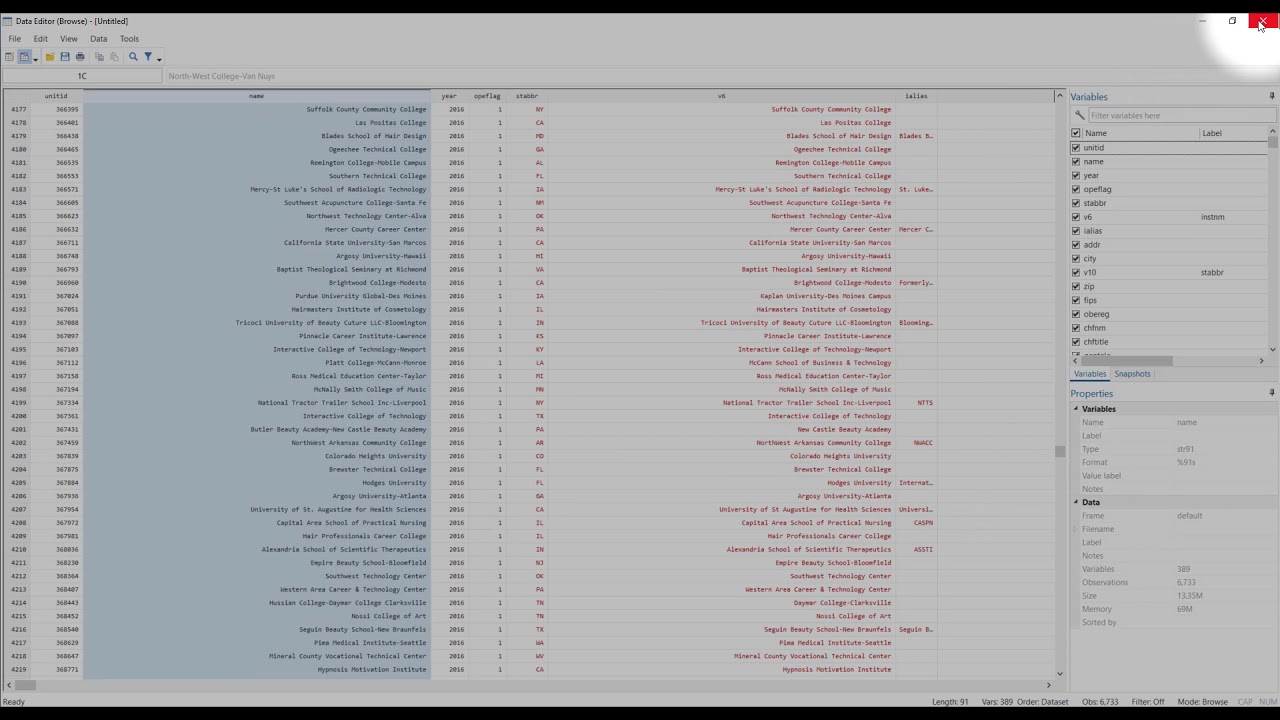Screen dimensions: 1280x720
Task: Uncheck the city variable checkbox
Action: [1076, 258]
